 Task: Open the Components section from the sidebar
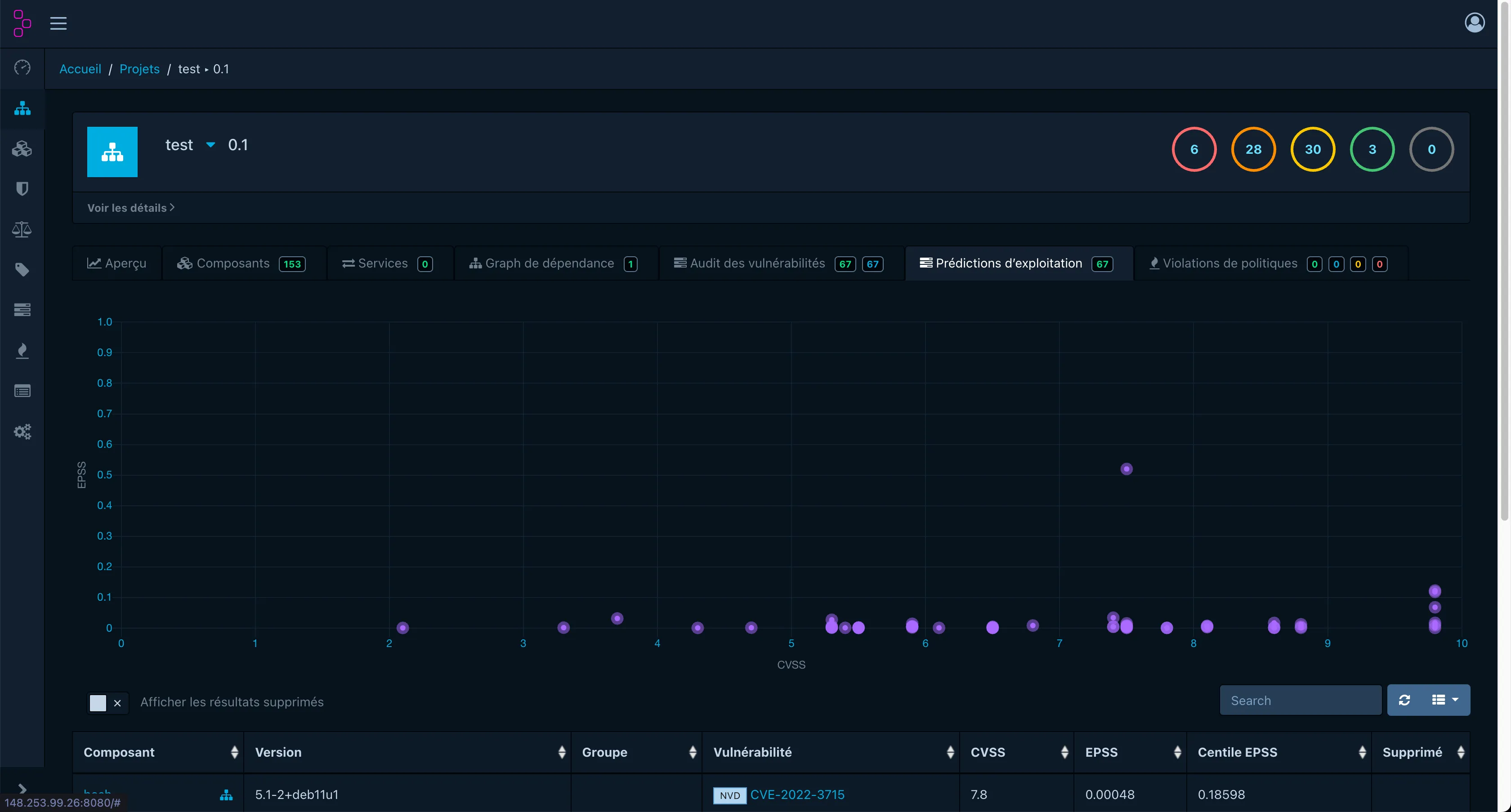coord(22,148)
